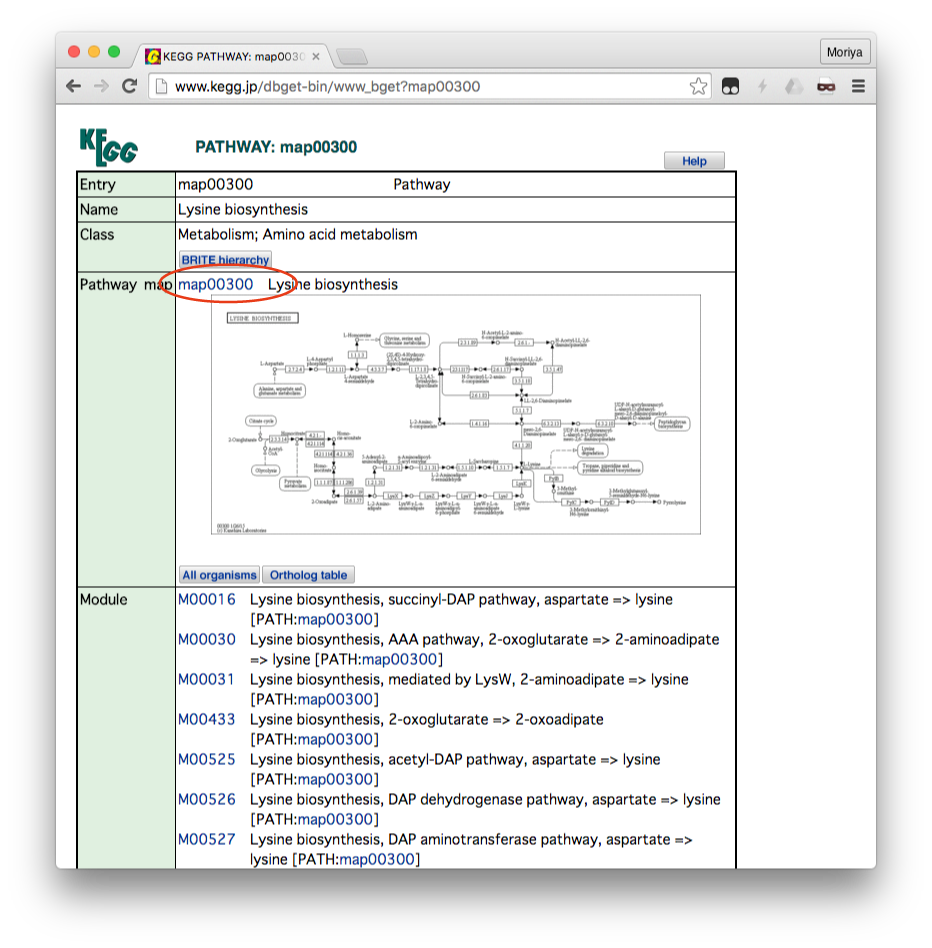Click the lysine biosynthesis pathway thumbnail
This screenshot has width=932, height=948.
[456, 415]
